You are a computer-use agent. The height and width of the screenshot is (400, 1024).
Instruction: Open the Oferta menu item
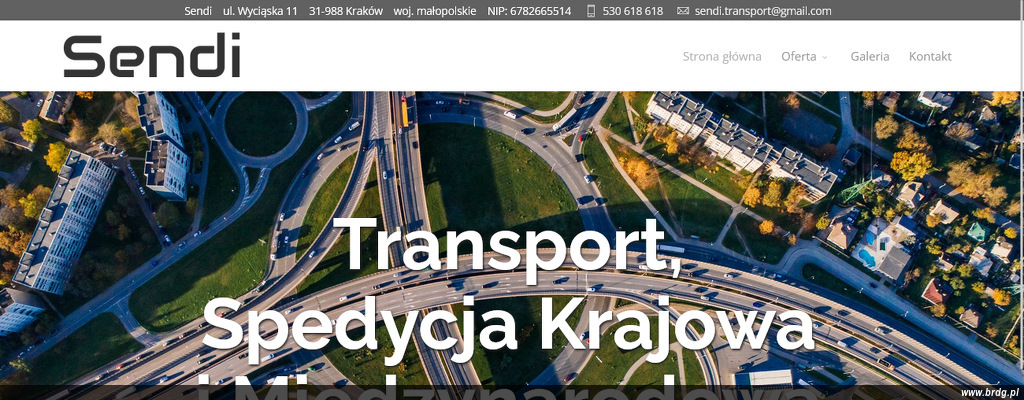click(x=799, y=57)
